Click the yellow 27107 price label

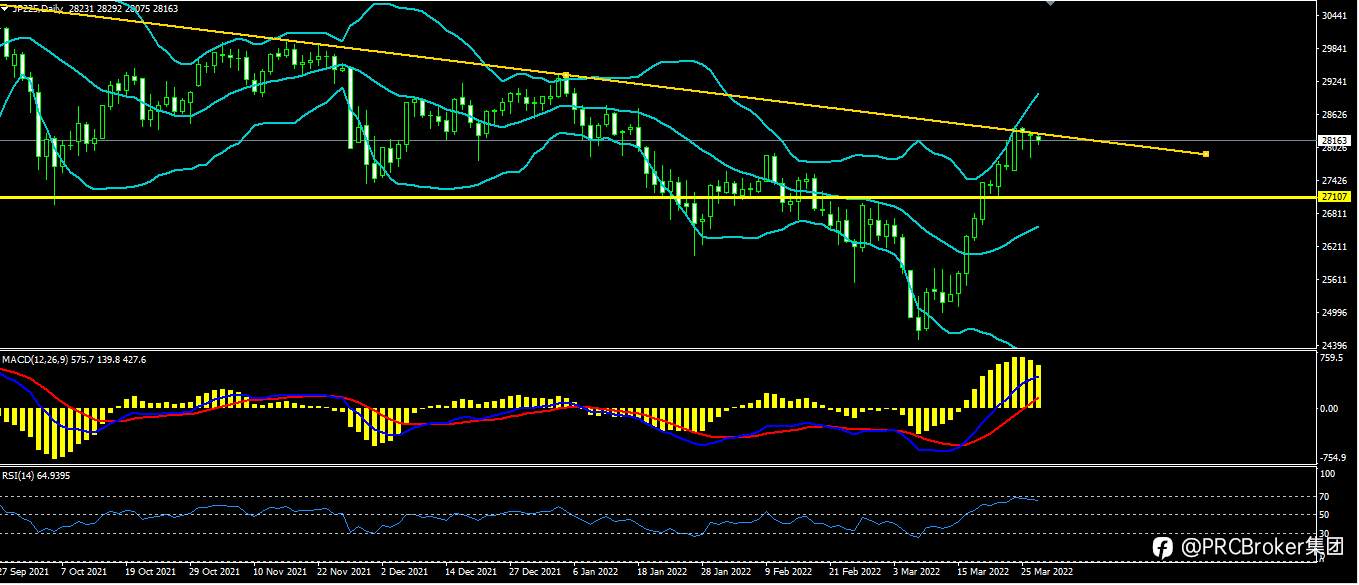click(1335, 198)
